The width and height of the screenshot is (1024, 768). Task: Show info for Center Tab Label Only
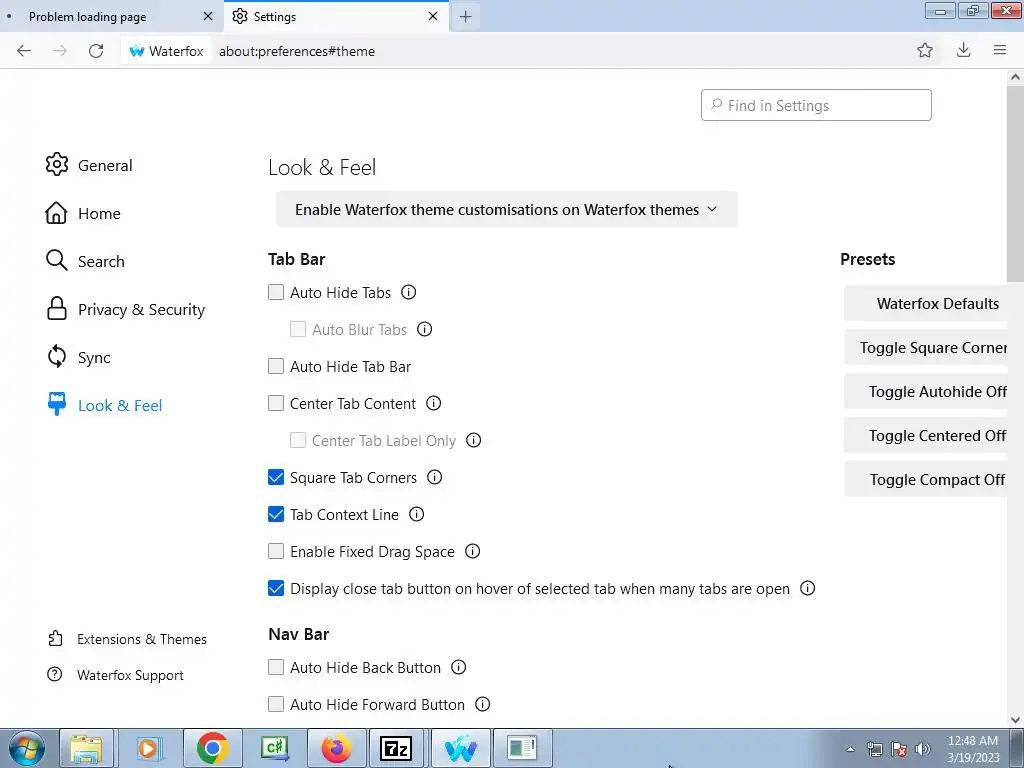(x=473, y=440)
